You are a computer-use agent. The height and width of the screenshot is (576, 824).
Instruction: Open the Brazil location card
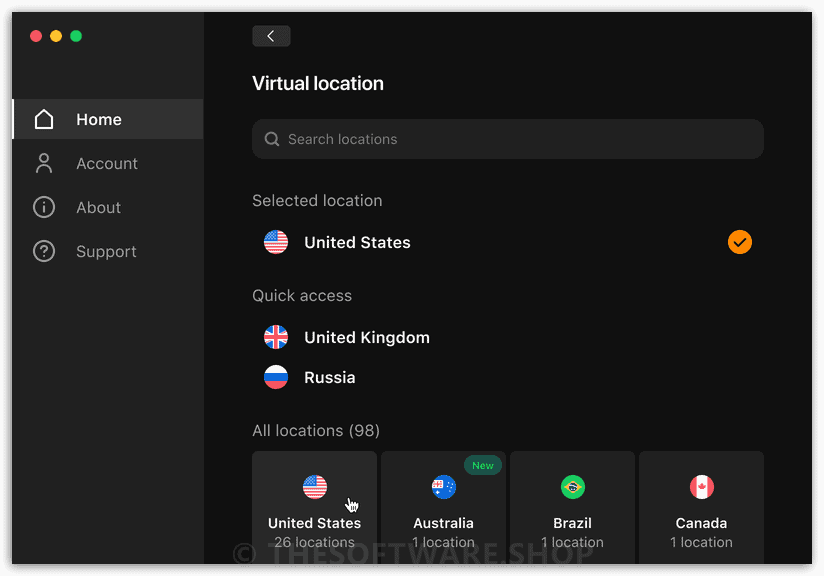click(572, 507)
